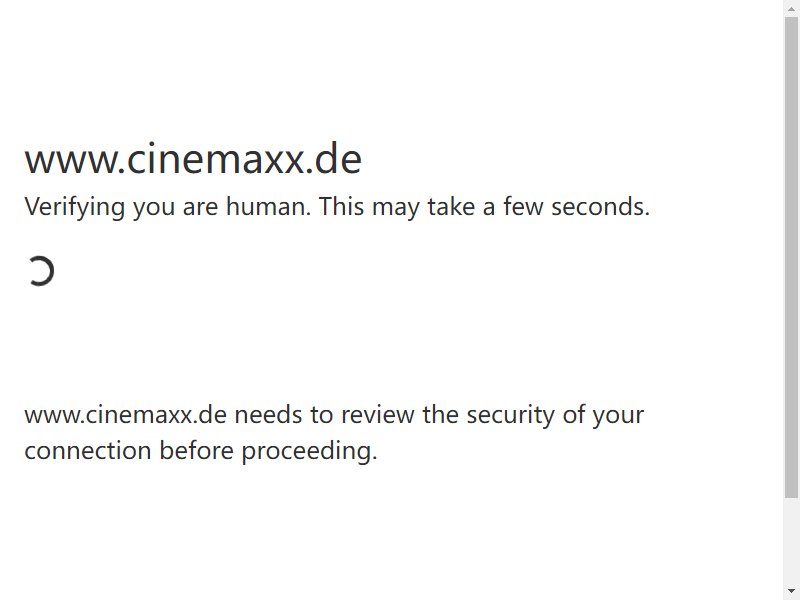
Task: Click the word 'take' in the subtitle
Action: pyautogui.click(x=451, y=207)
